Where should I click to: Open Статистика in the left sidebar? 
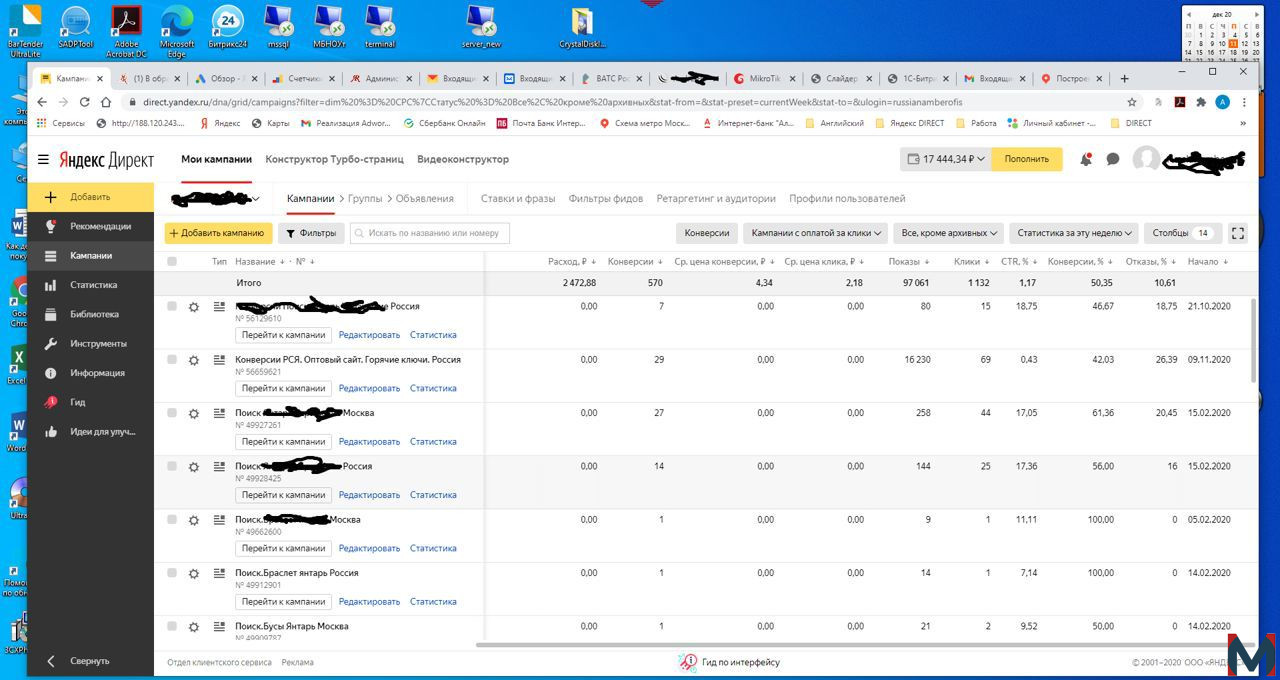tap(91, 285)
